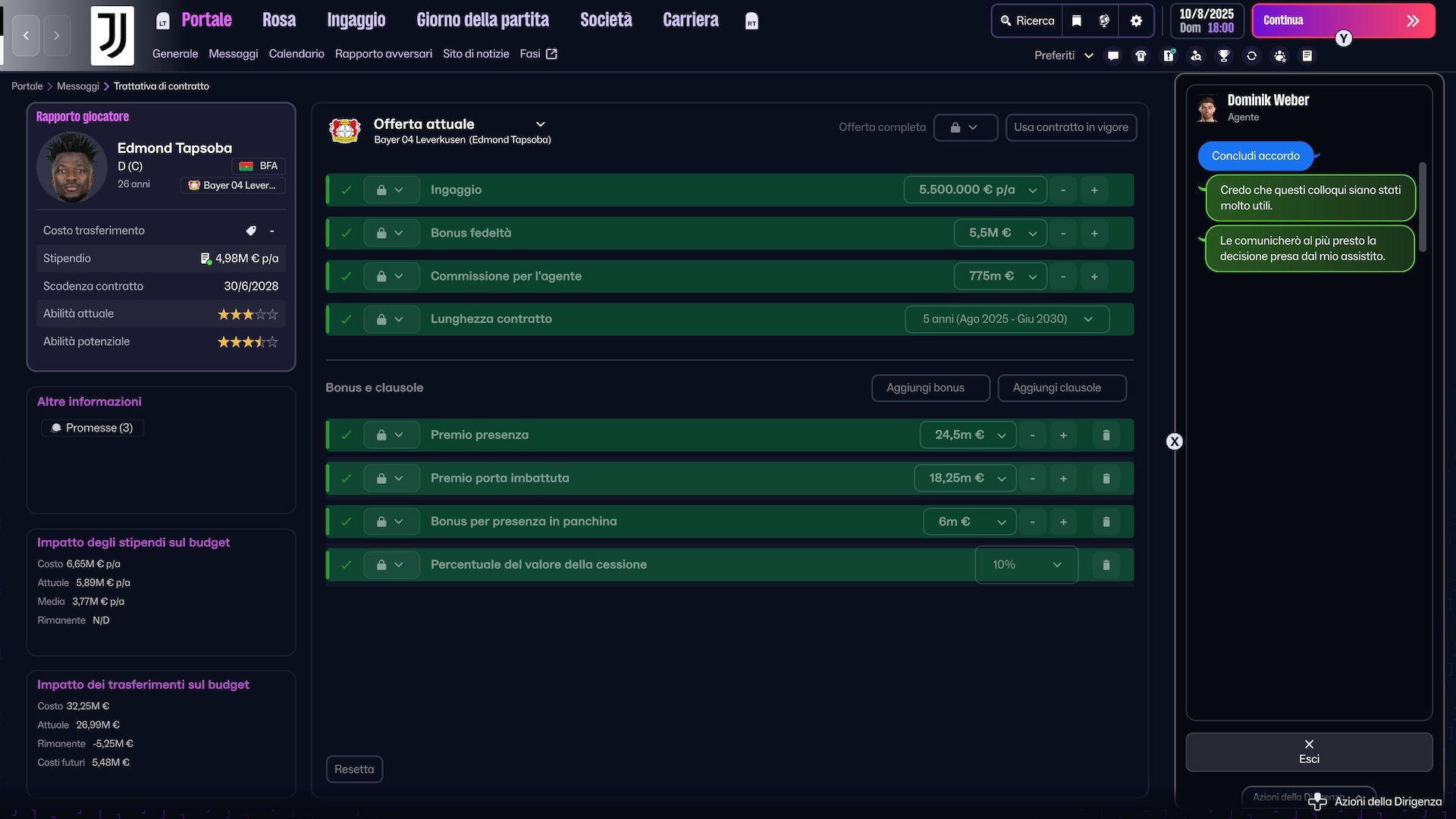Expand the Percentuale del valore 10% dropdown

[x=1026, y=565]
